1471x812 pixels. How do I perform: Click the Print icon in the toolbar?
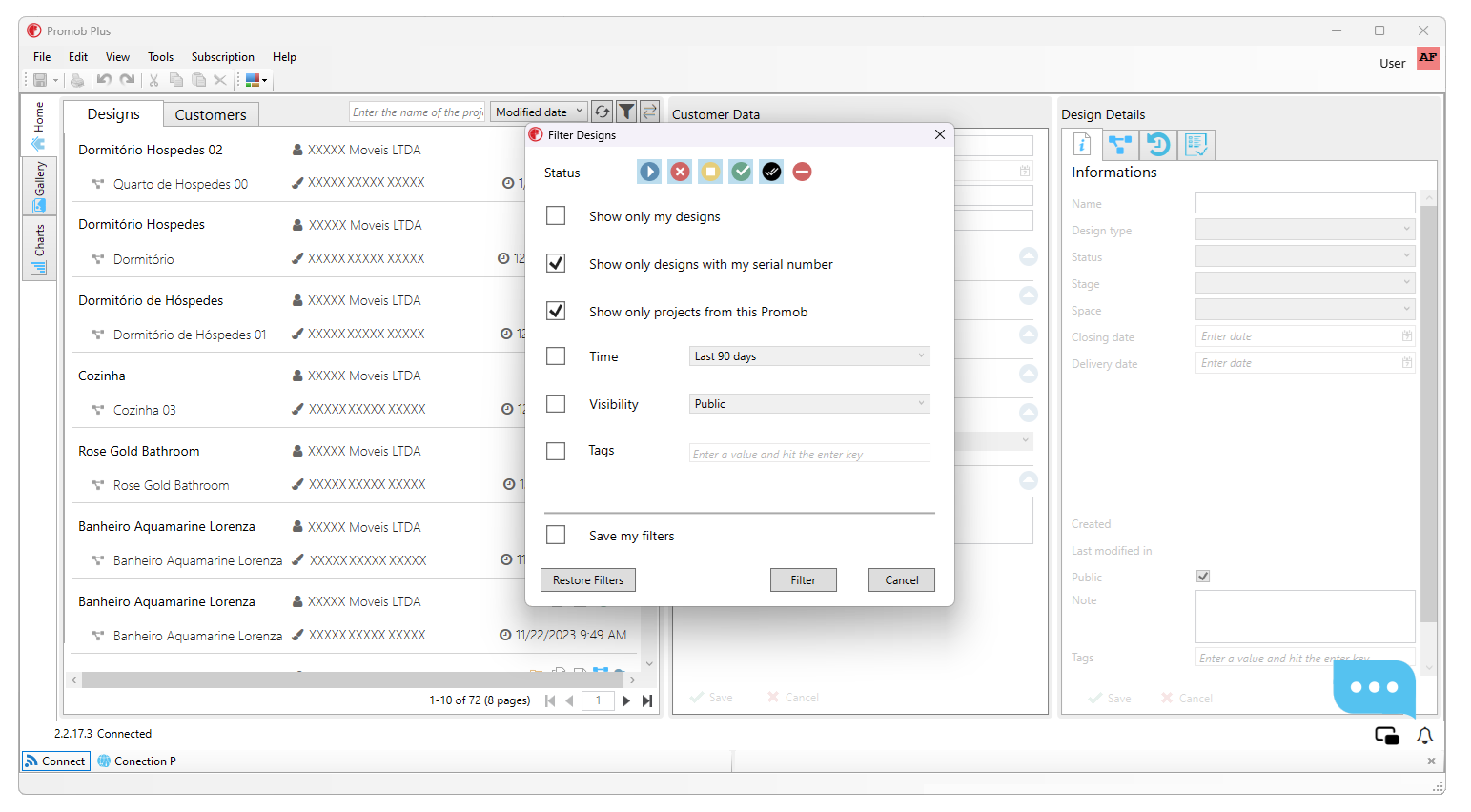[x=77, y=80]
